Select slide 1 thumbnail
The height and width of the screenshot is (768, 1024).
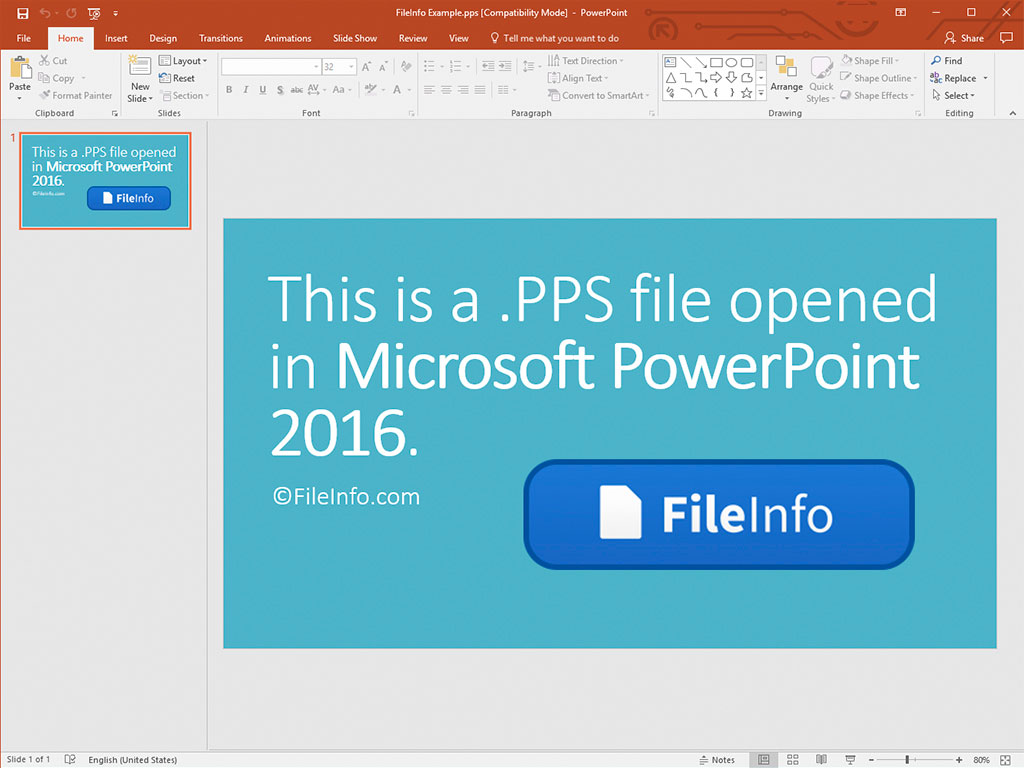click(x=105, y=181)
